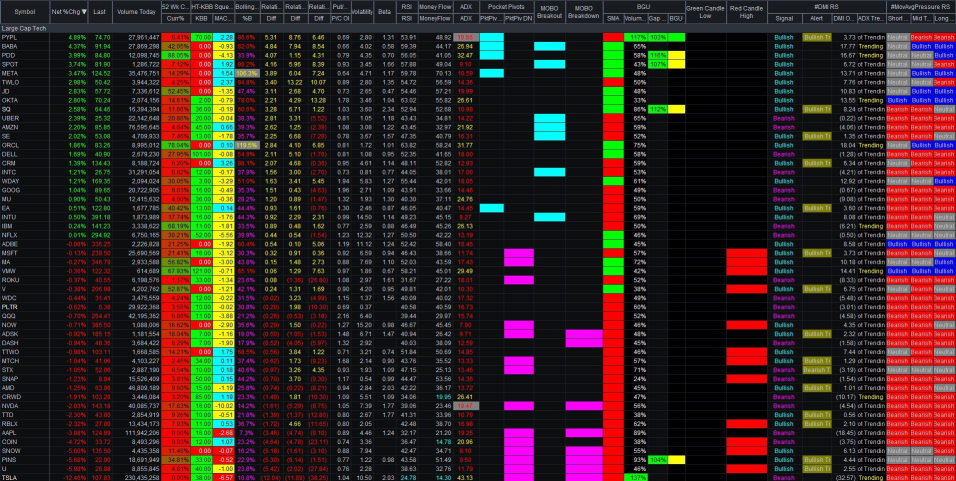The image size is (956, 481).
Task: Sort by the %B sub-header
Action: 248,20
